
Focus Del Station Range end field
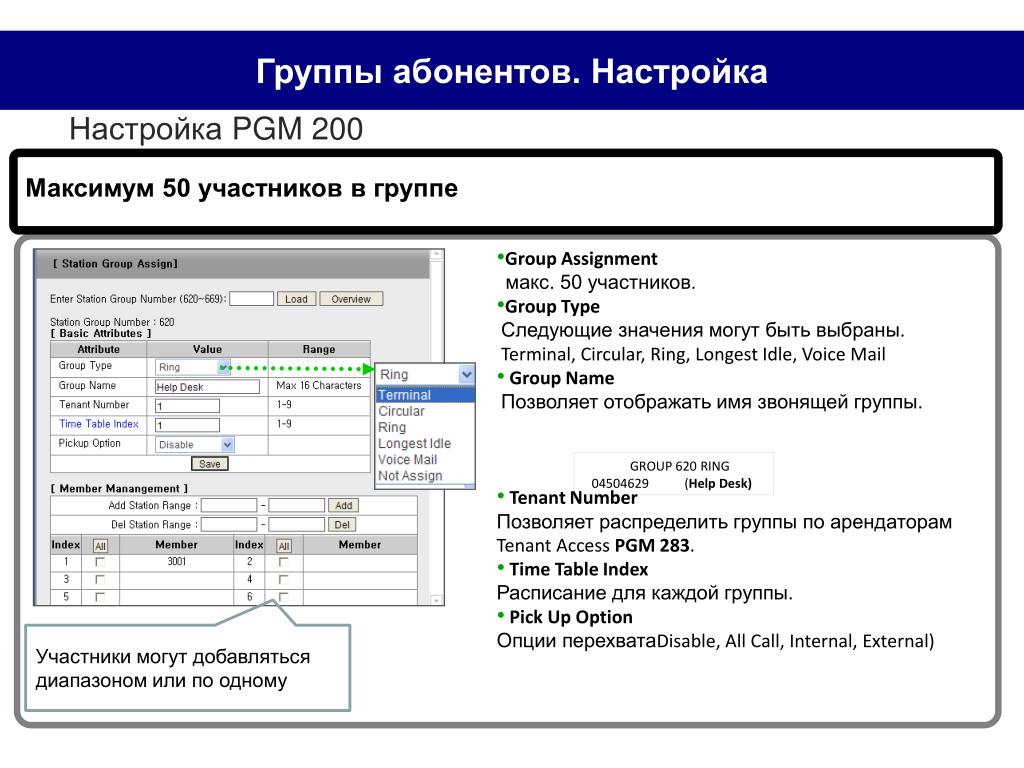pos(296,524)
